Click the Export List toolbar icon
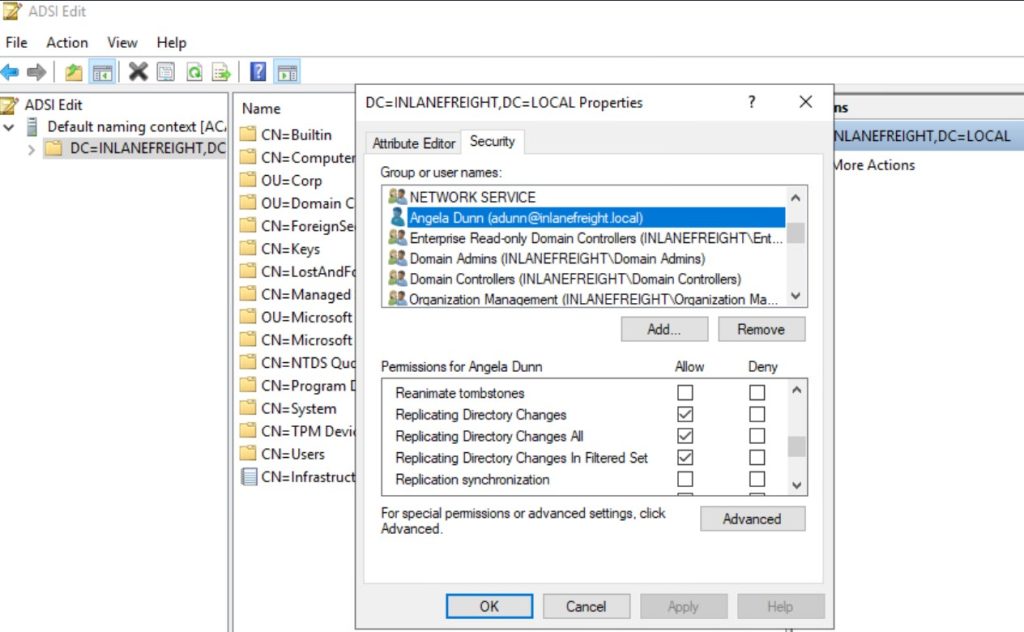 point(221,72)
